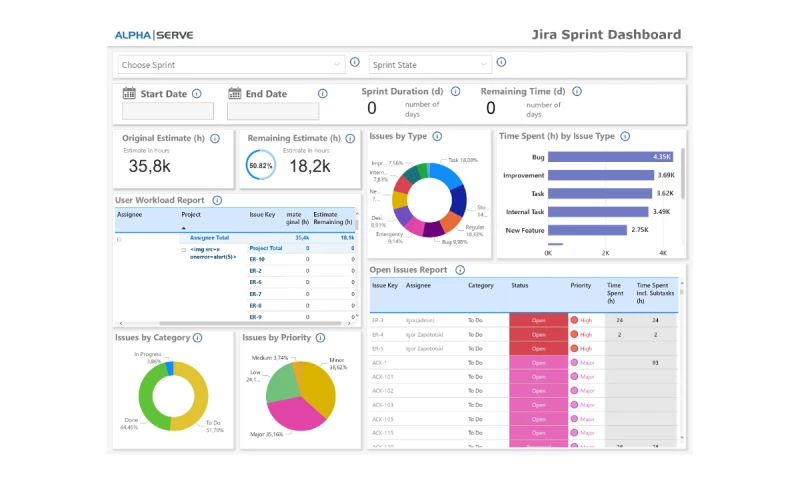Click the Project column header in workload table
This screenshot has width=800, height=480.
coord(191,215)
